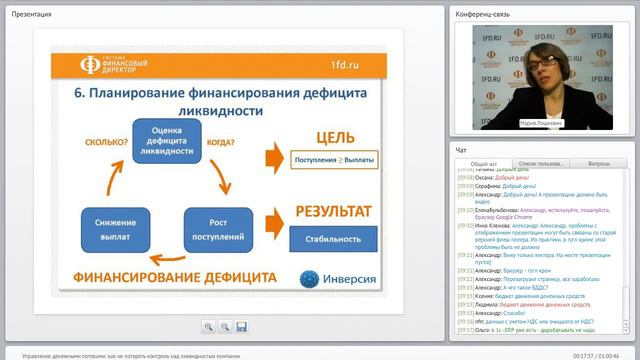Viewport: 640px width, 360px height.
Task: Click the СКОЛЬКО? label on slide
Action: (106, 142)
